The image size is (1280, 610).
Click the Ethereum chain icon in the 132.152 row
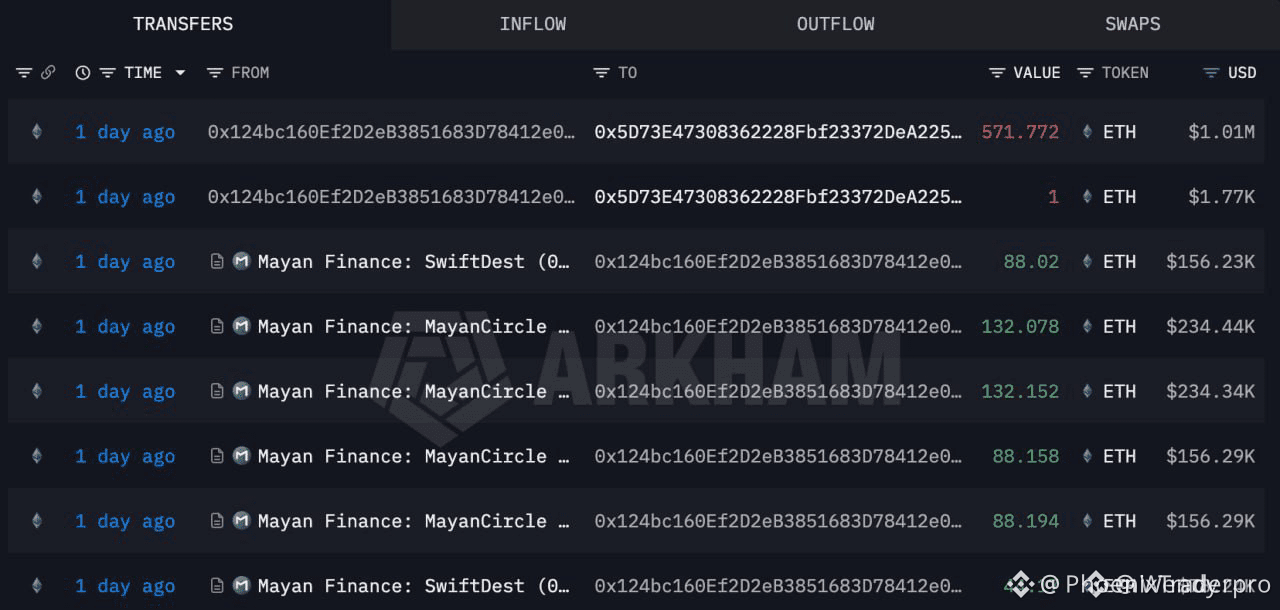tap(37, 391)
